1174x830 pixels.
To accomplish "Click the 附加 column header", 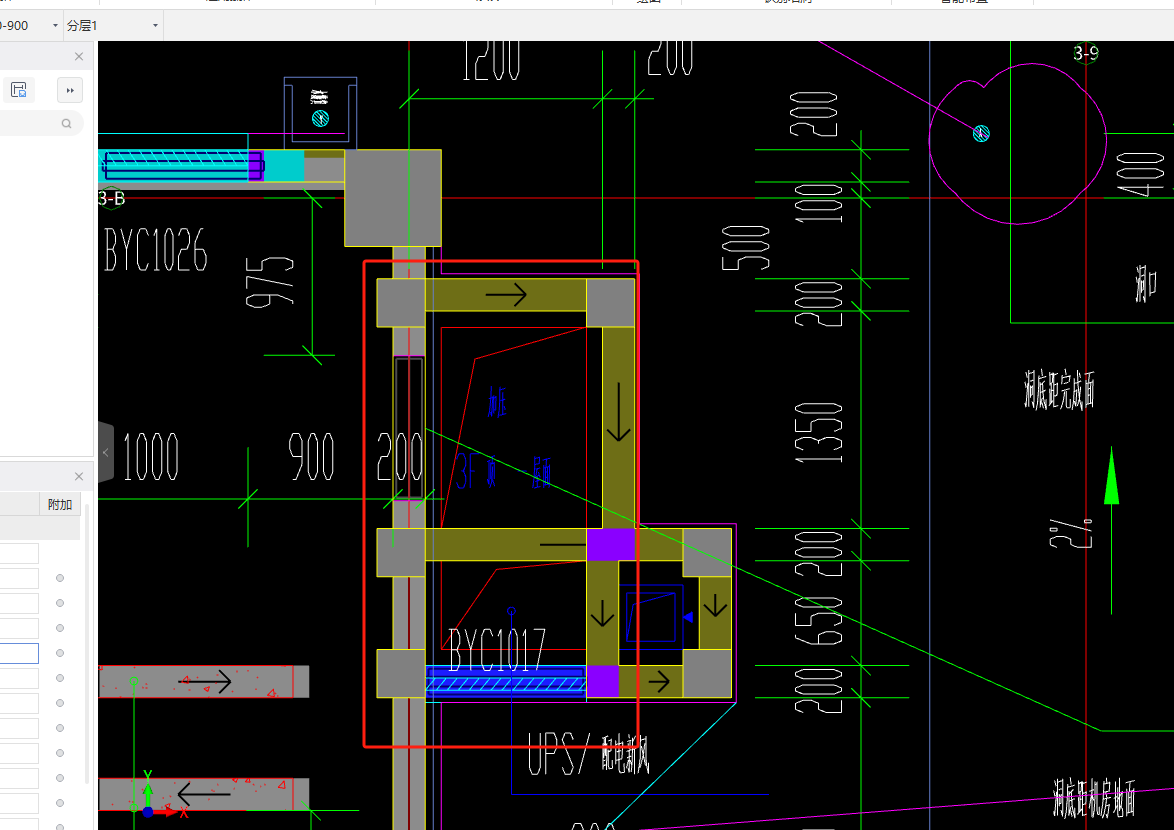I will [x=59, y=504].
